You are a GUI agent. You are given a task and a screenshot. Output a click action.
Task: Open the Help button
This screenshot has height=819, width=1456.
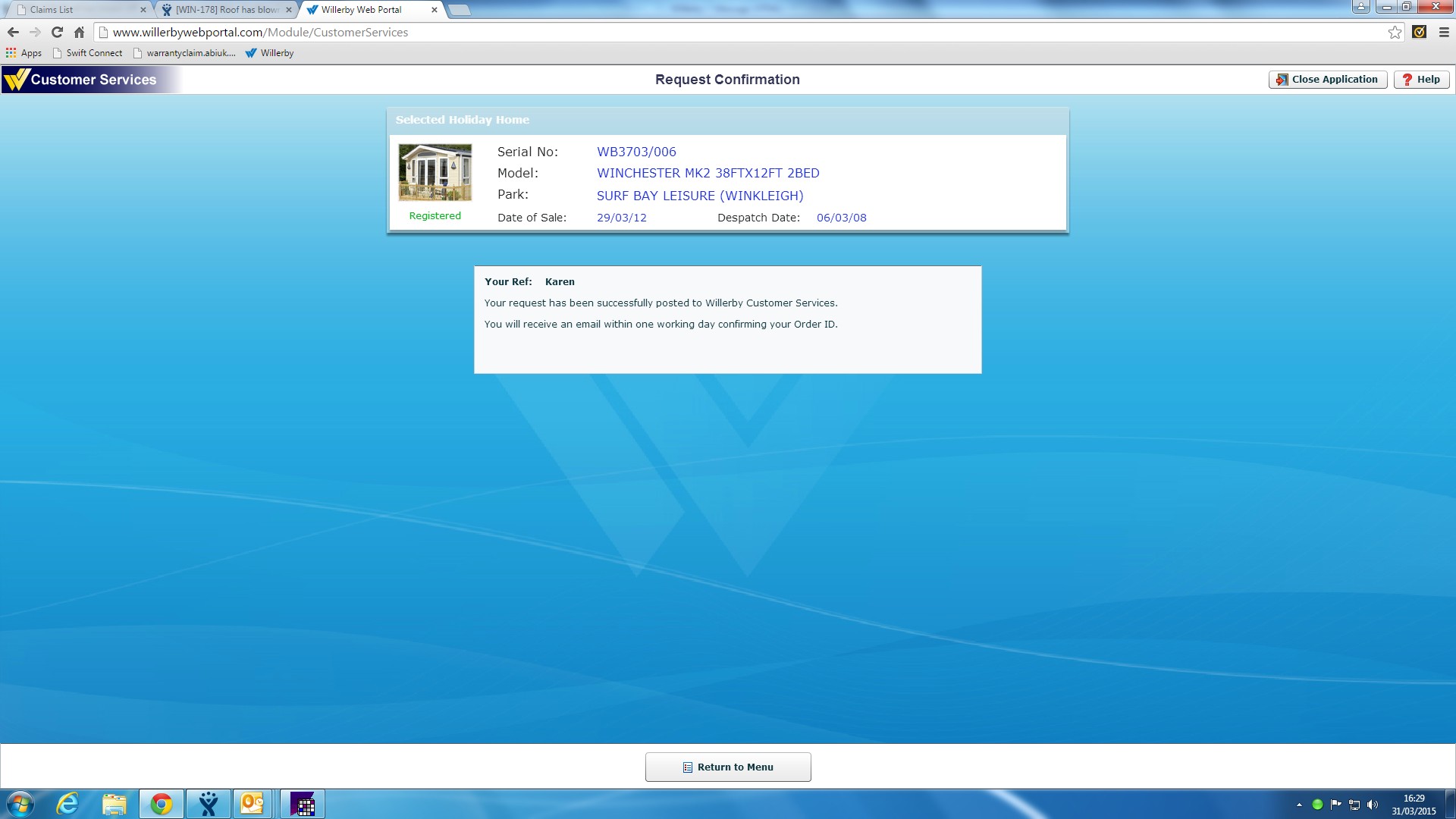[1420, 80]
